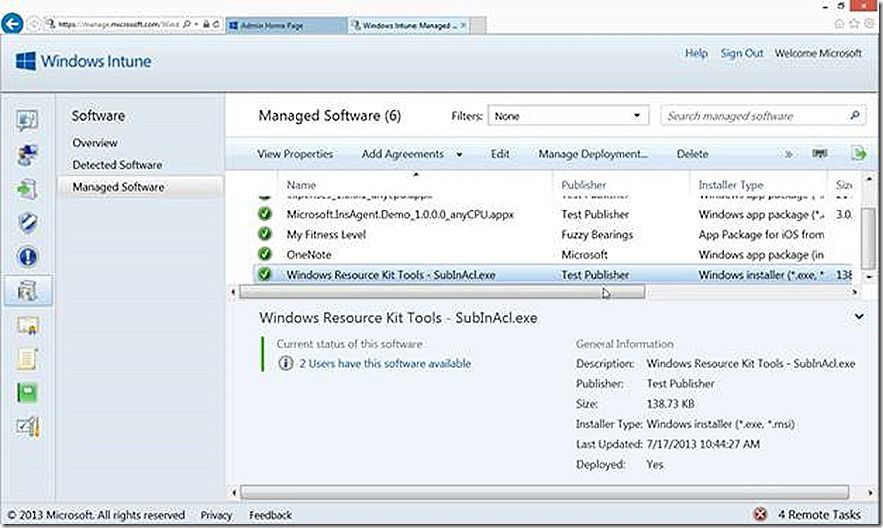Click the address bar refresh icon
The height and width of the screenshot is (528, 883).
coord(216,25)
